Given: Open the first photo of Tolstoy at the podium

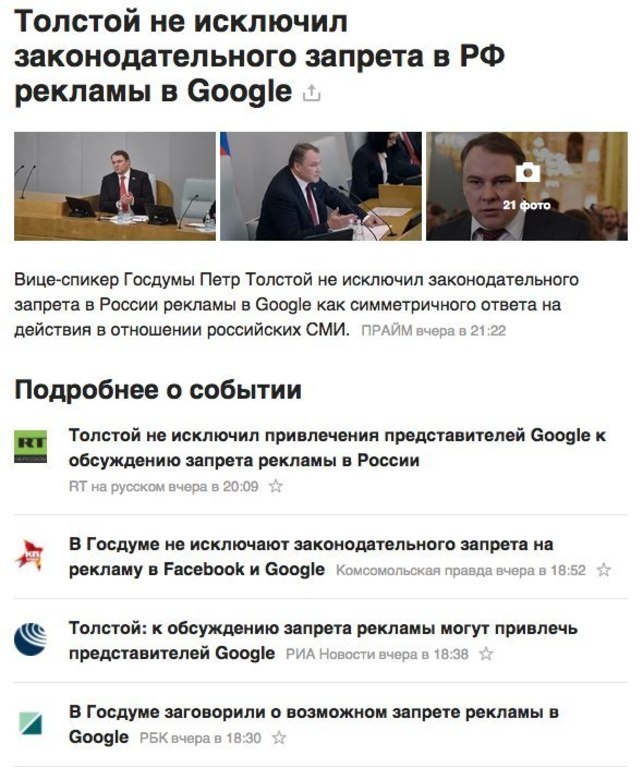Looking at the screenshot, I should point(115,186).
